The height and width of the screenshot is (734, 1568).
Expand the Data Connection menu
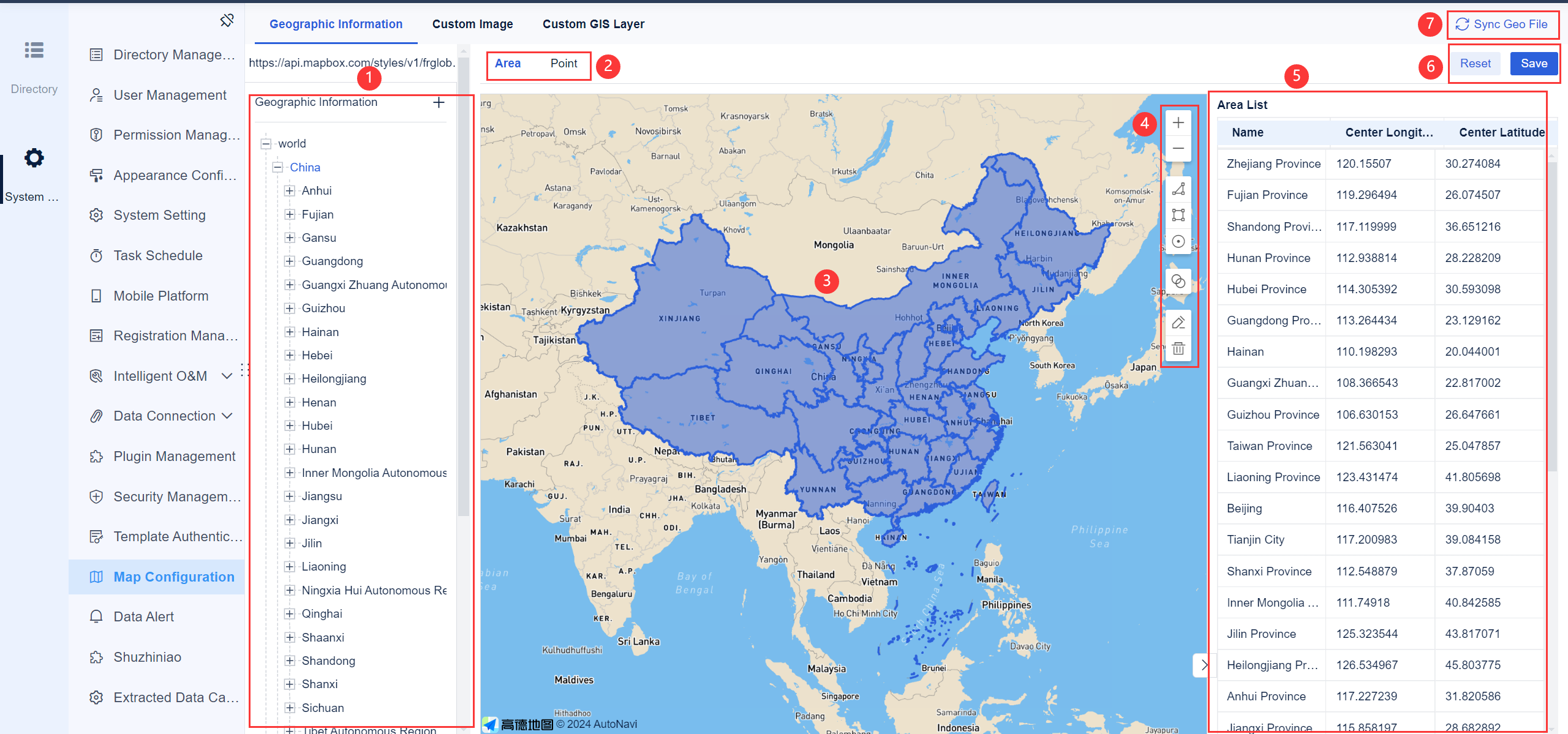(x=228, y=416)
